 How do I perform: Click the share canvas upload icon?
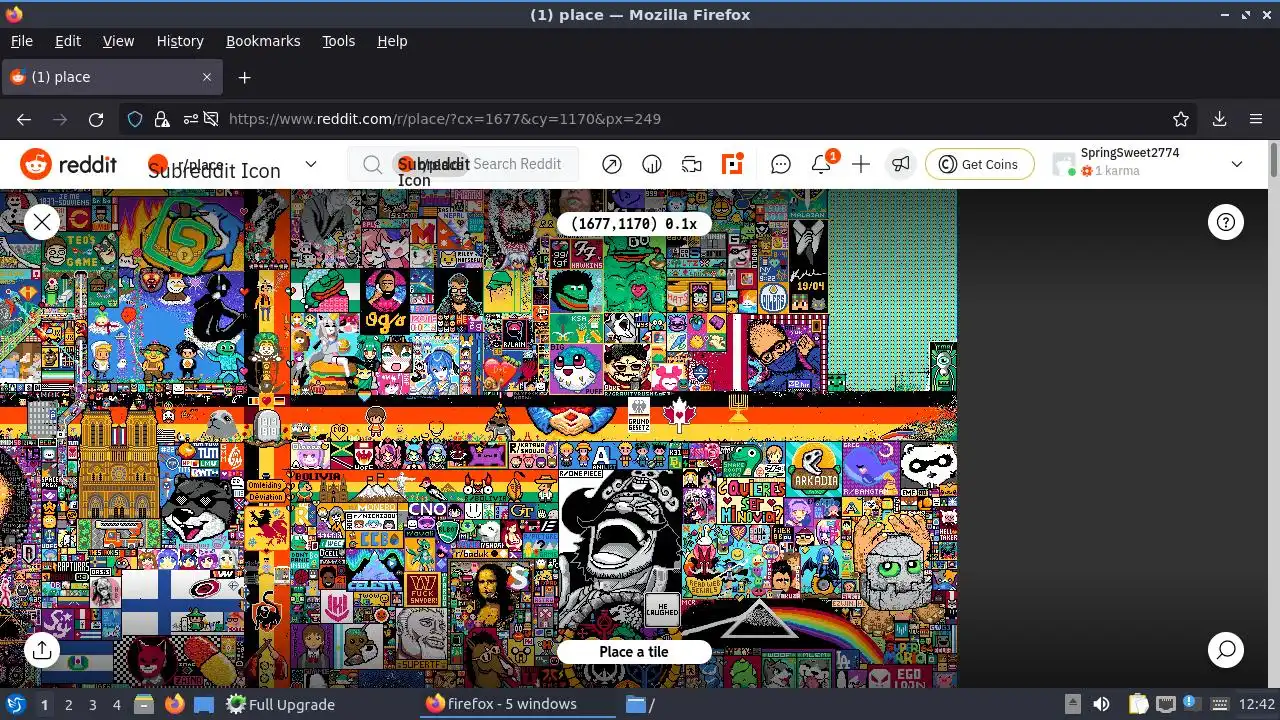(42, 650)
